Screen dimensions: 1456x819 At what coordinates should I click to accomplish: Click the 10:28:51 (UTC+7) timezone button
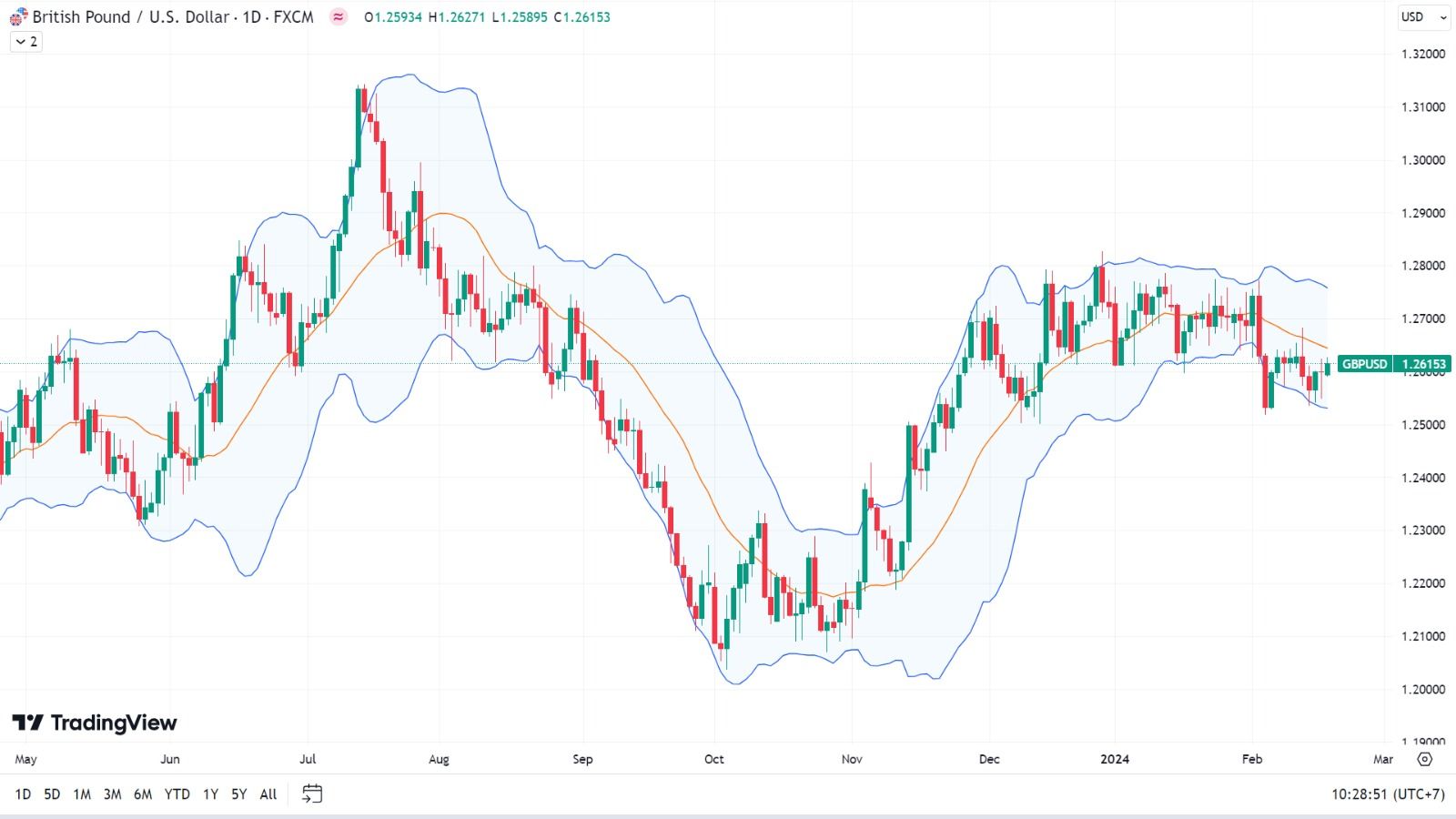point(1388,794)
